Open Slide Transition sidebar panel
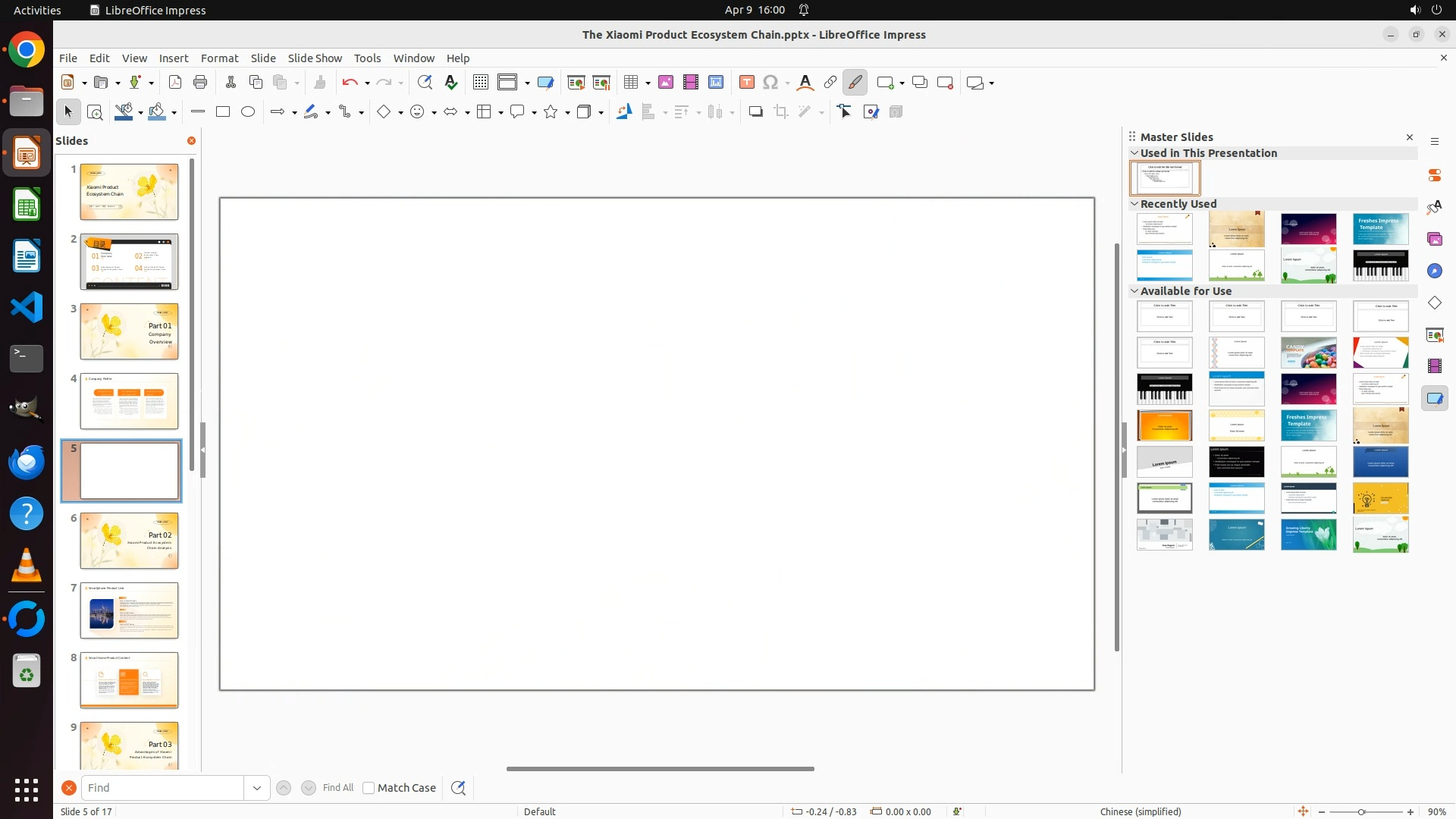1456x819 pixels. [x=1435, y=335]
